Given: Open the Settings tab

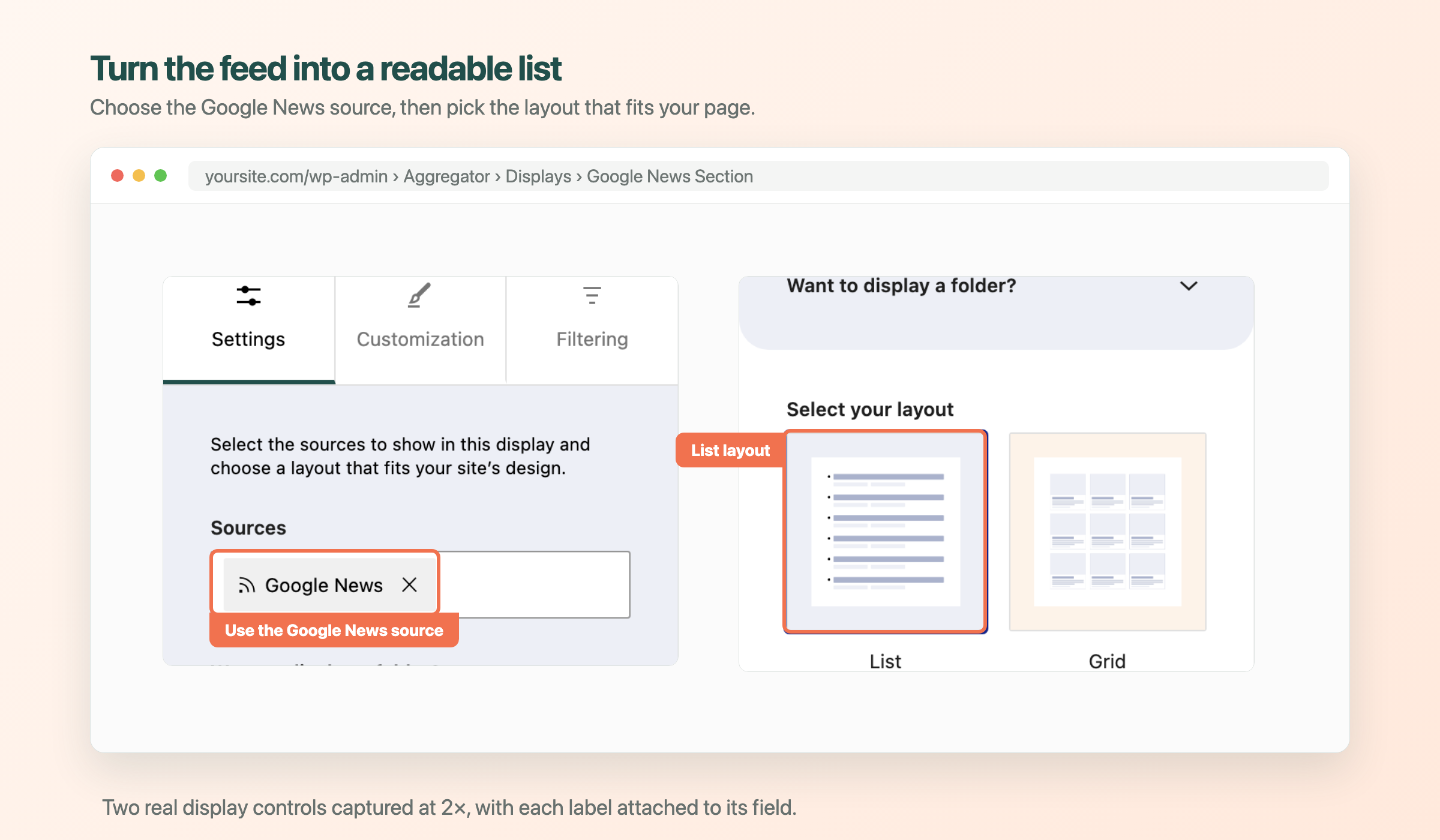Looking at the screenshot, I should [x=248, y=329].
